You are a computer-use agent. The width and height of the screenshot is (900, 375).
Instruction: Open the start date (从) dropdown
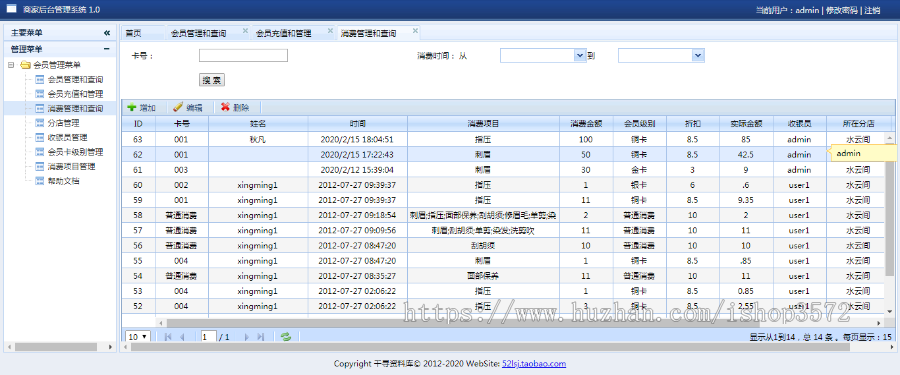pyautogui.click(x=579, y=55)
